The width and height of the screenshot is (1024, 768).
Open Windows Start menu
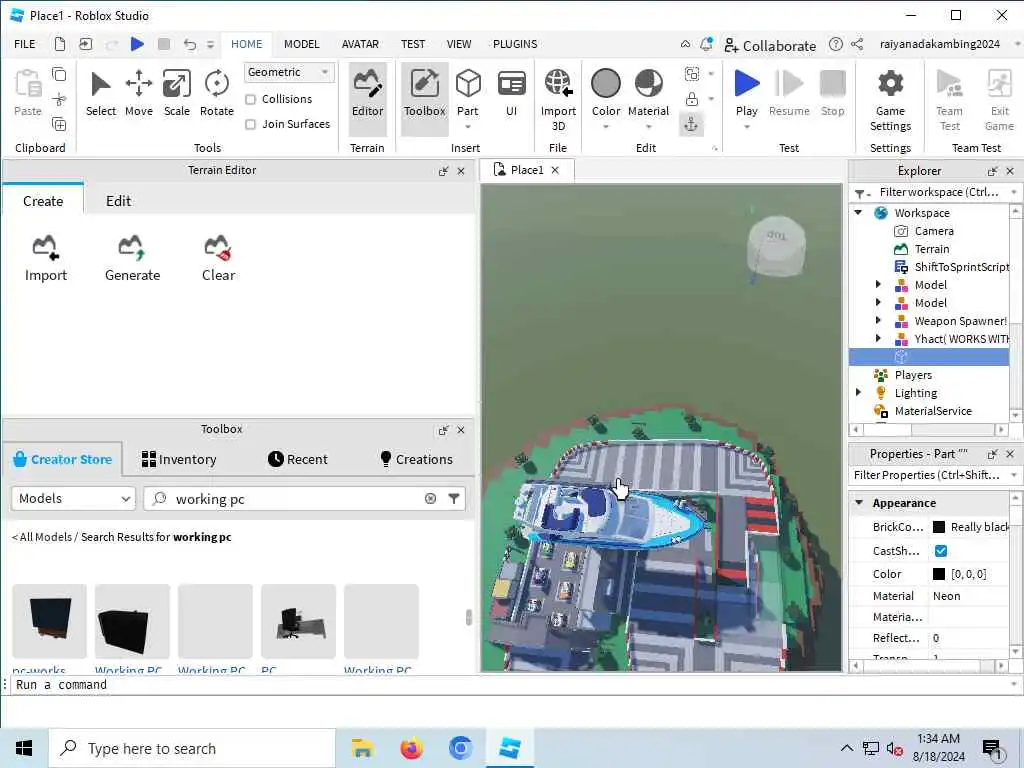click(24, 748)
